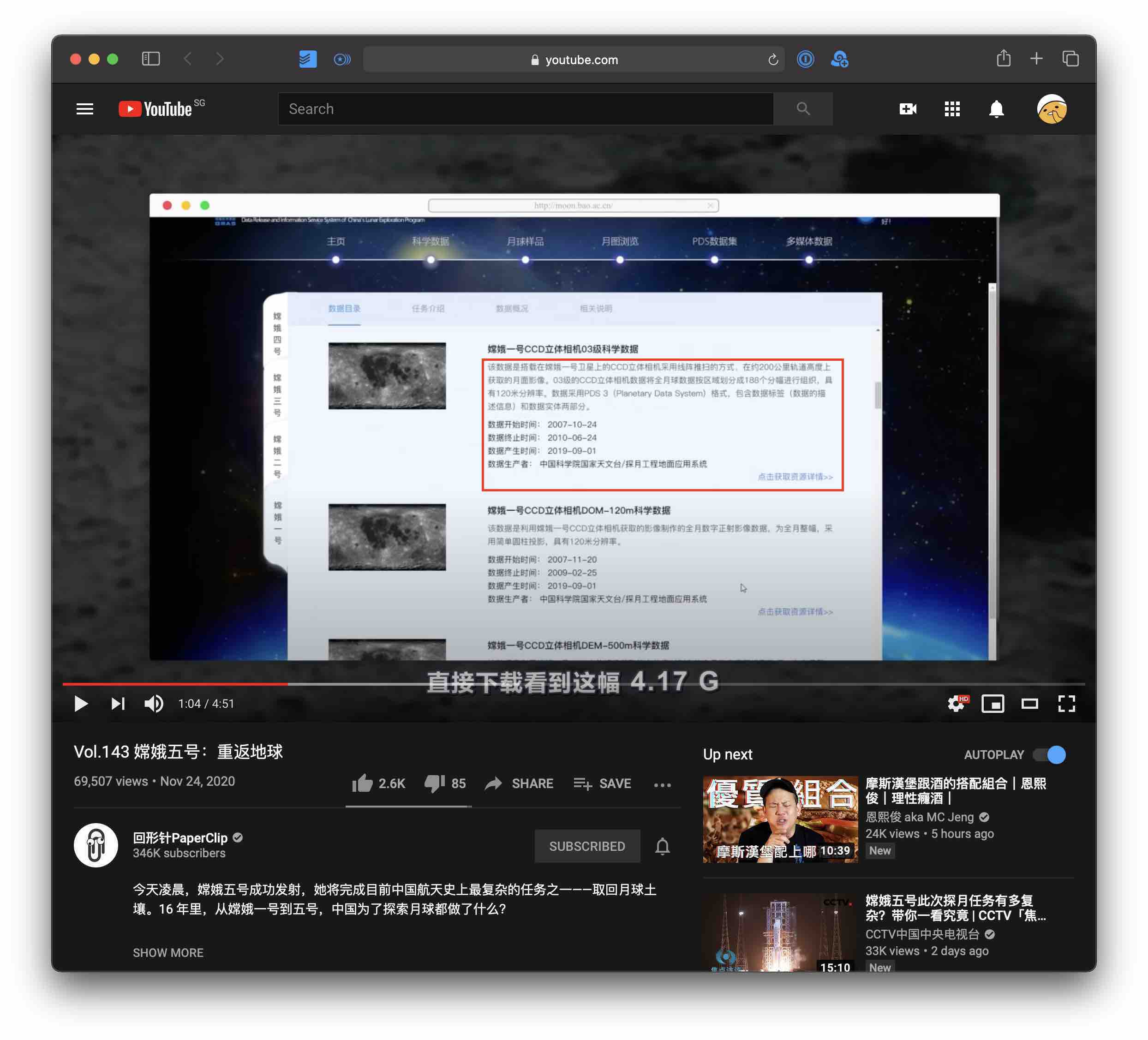Open the notifications bell in header
This screenshot has width=1148, height=1040.
click(x=997, y=109)
